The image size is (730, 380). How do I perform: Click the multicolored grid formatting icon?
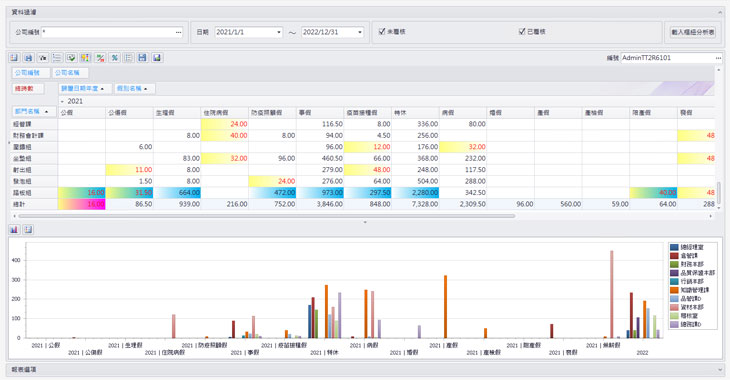coord(85,58)
